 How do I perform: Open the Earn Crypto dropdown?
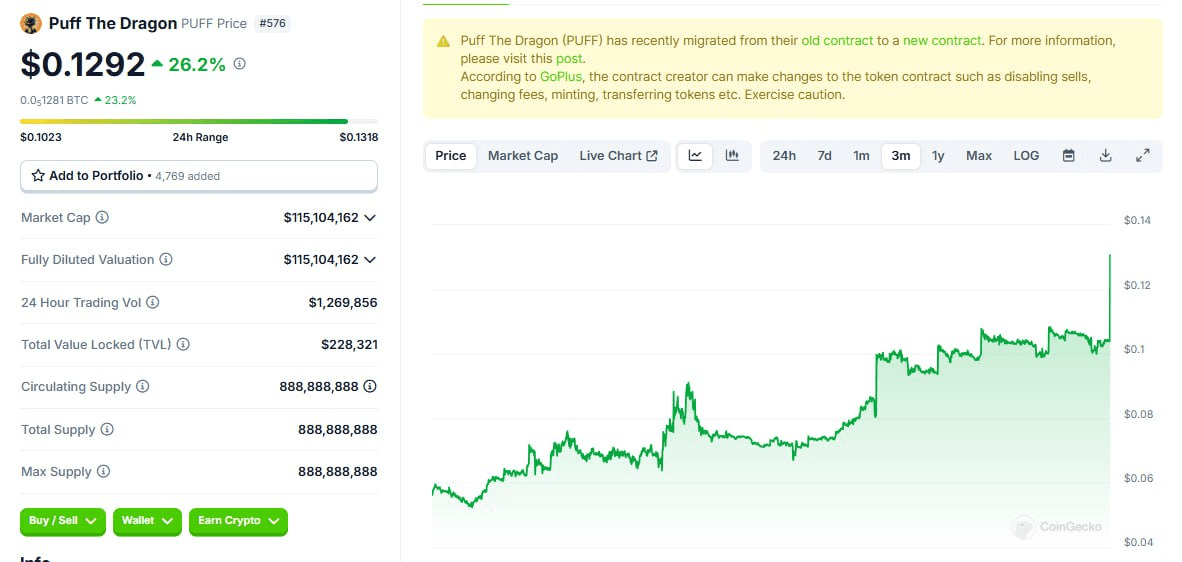(237, 521)
